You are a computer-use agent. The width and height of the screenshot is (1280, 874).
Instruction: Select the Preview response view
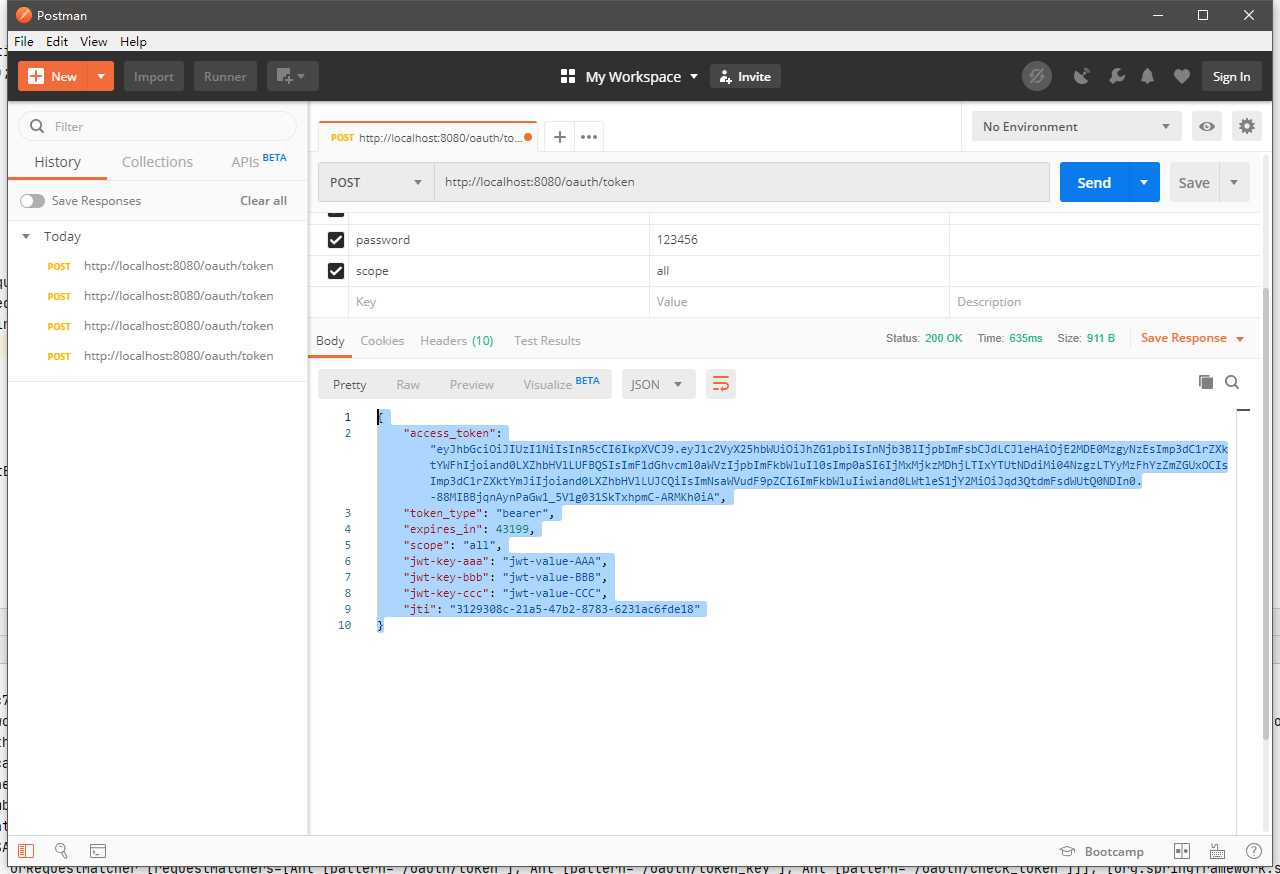tap(472, 384)
